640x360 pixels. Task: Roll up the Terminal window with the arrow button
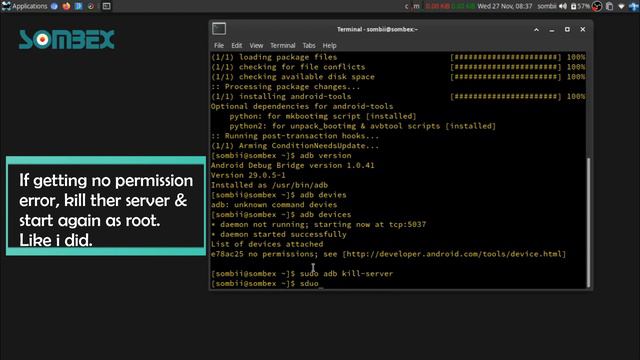[536, 29]
